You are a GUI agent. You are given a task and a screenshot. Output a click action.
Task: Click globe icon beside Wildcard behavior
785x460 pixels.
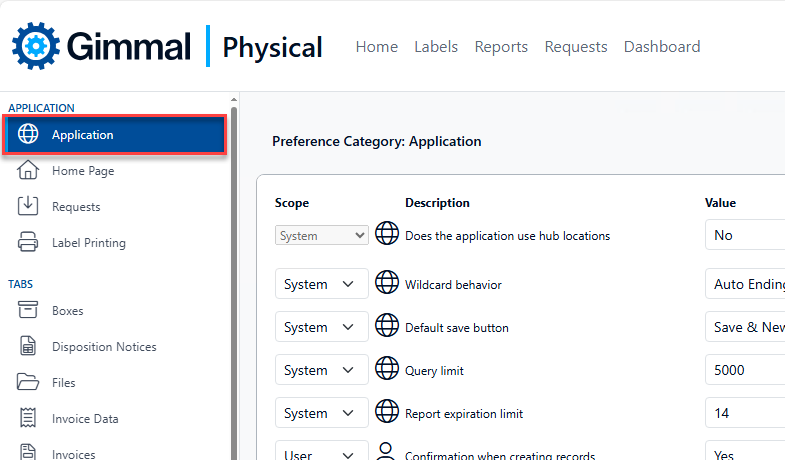(x=387, y=282)
